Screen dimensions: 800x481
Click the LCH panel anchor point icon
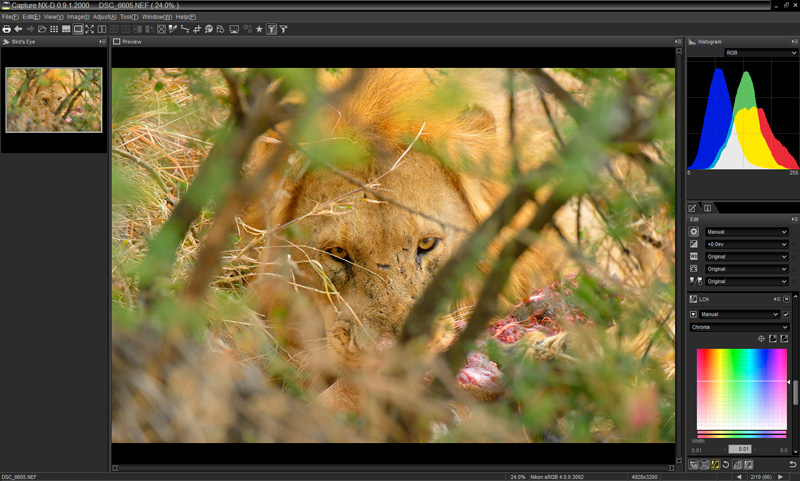(x=762, y=338)
